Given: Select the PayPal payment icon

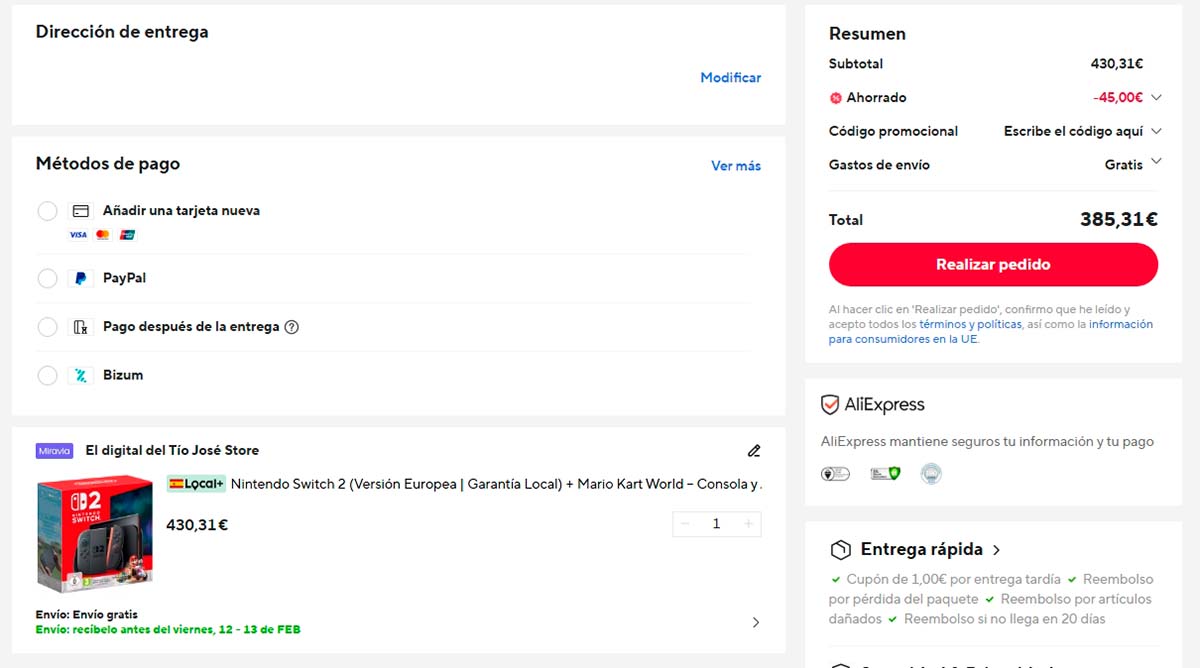Looking at the screenshot, I should 80,278.
